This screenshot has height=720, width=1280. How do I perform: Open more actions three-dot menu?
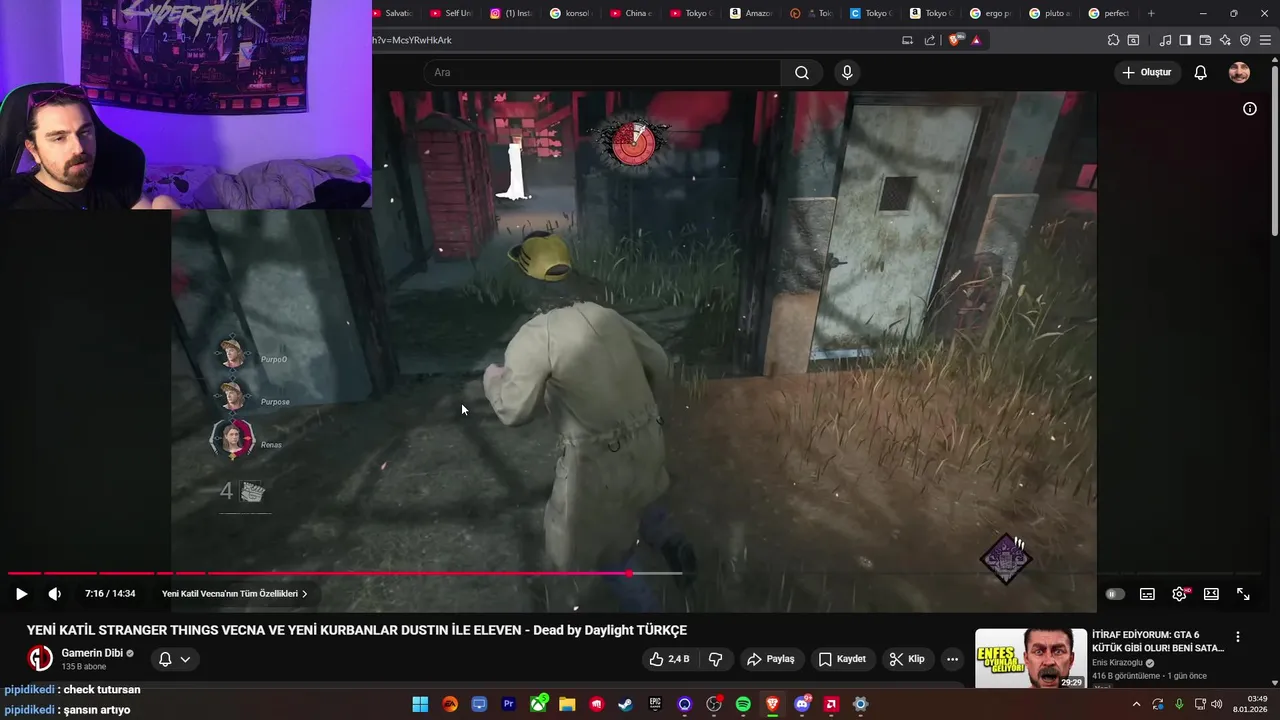tap(952, 659)
